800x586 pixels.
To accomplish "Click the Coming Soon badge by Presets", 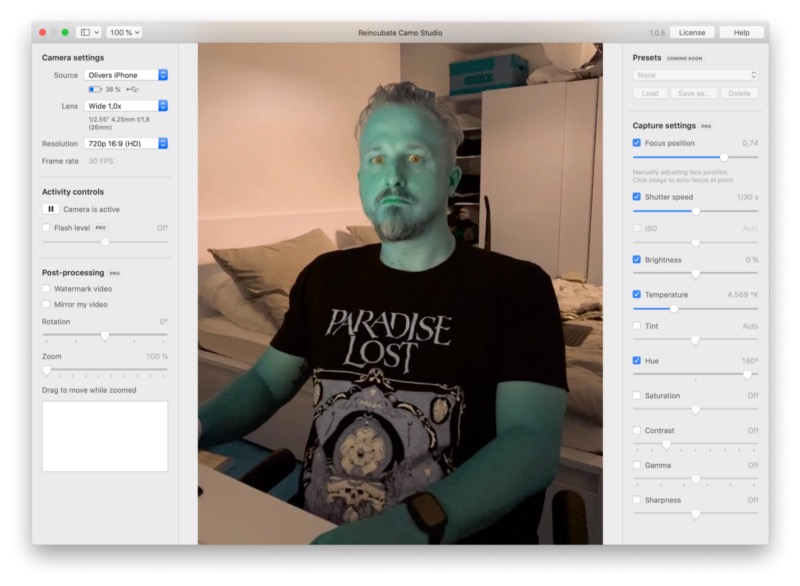I will coord(685,58).
